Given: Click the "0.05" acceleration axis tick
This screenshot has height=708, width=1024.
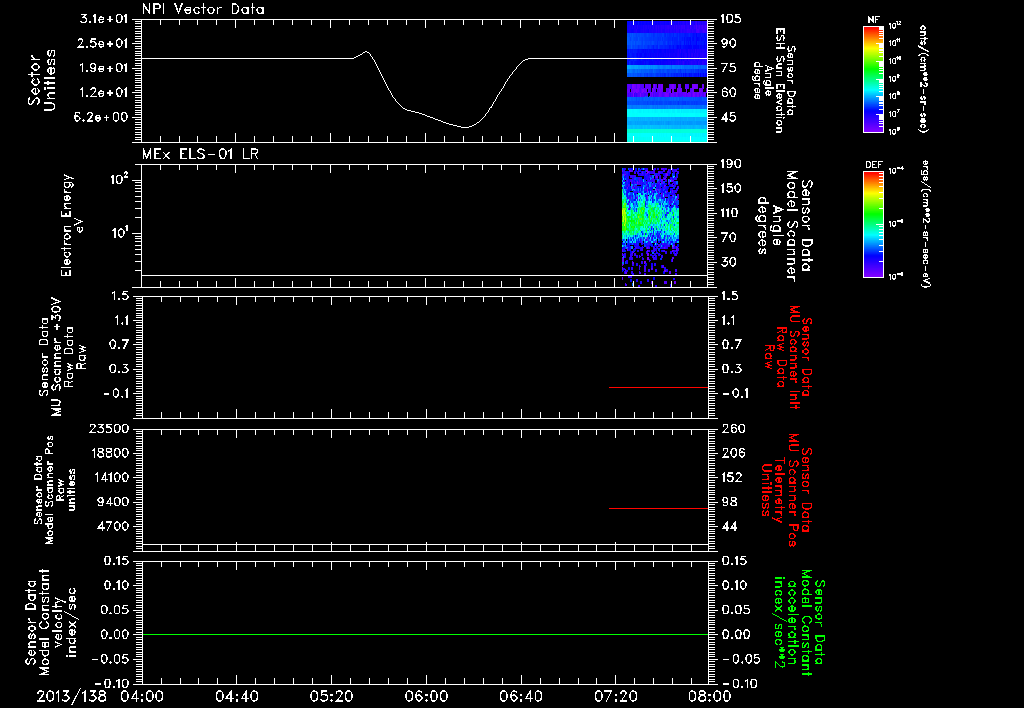Looking at the screenshot, I should [736, 610].
